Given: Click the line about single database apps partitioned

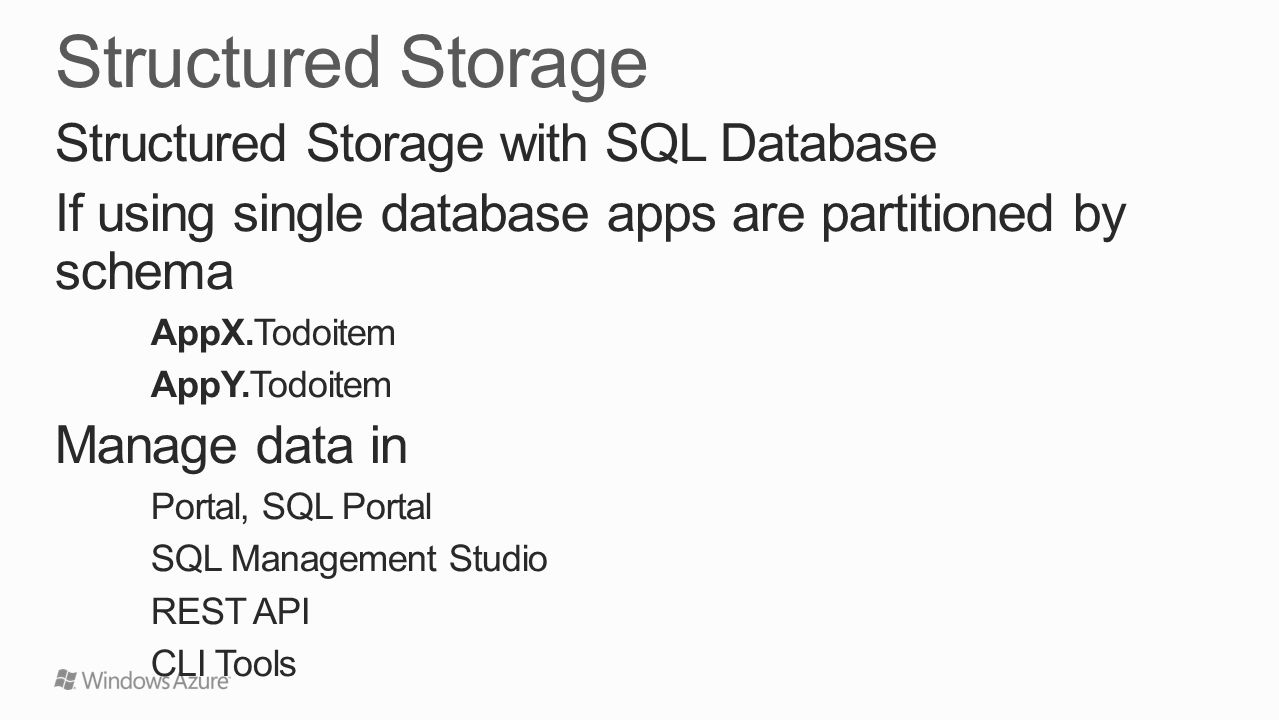Looking at the screenshot, I should pyautogui.click(x=591, y=243).
